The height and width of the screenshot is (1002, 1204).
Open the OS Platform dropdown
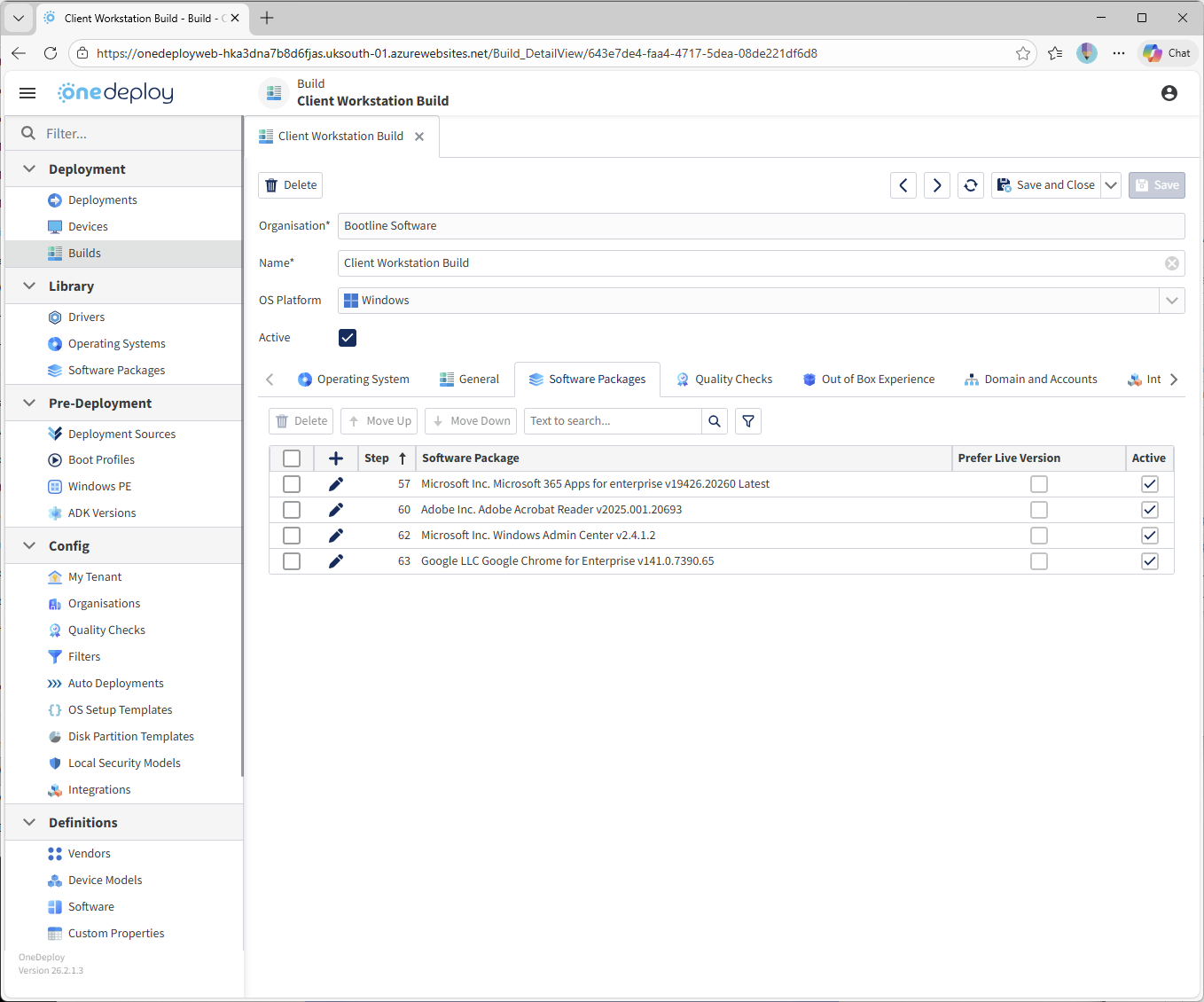[1171, 301]
